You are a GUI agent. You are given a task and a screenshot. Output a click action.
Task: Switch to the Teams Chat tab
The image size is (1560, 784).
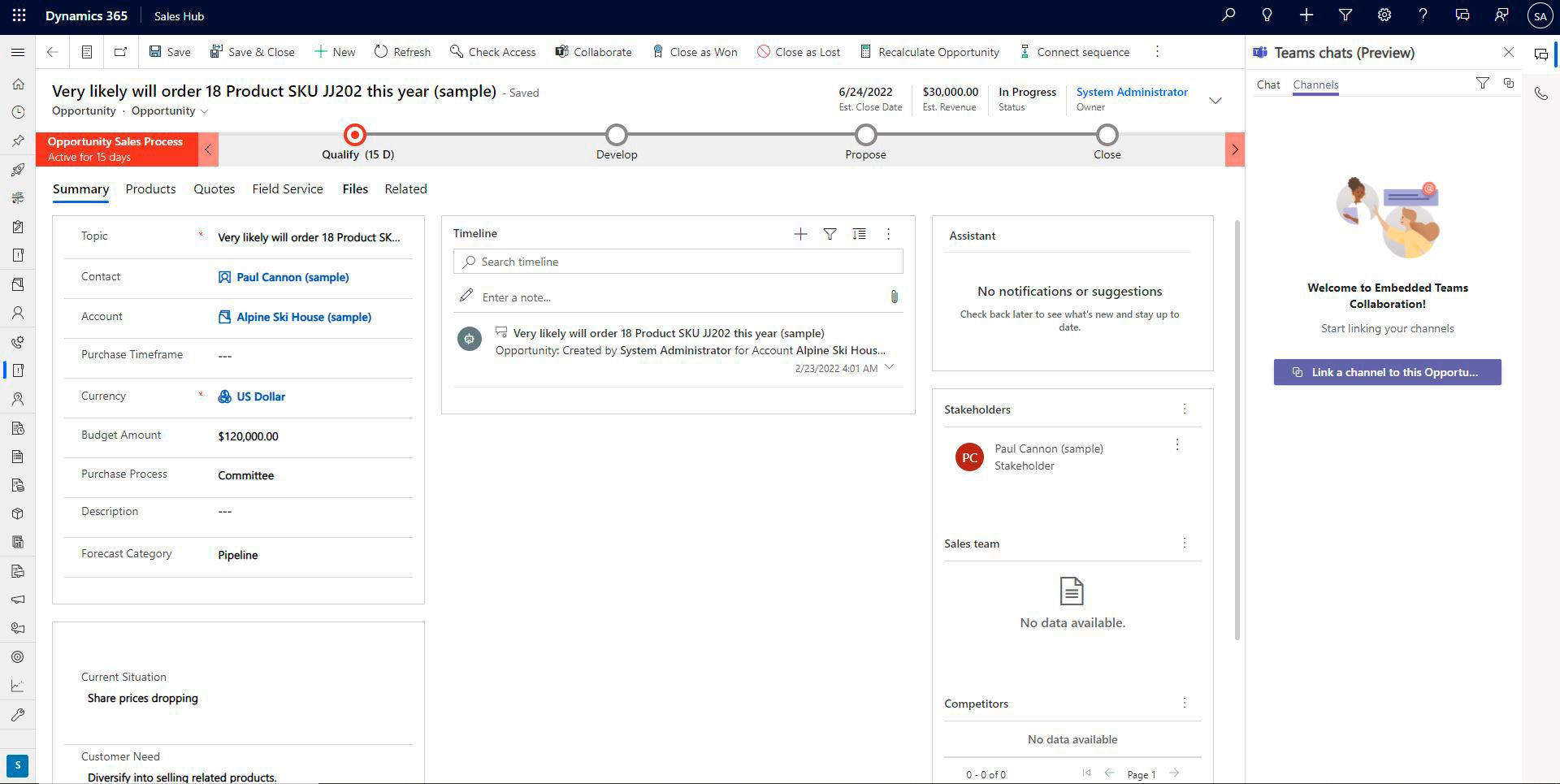[x=1267, y=84]
